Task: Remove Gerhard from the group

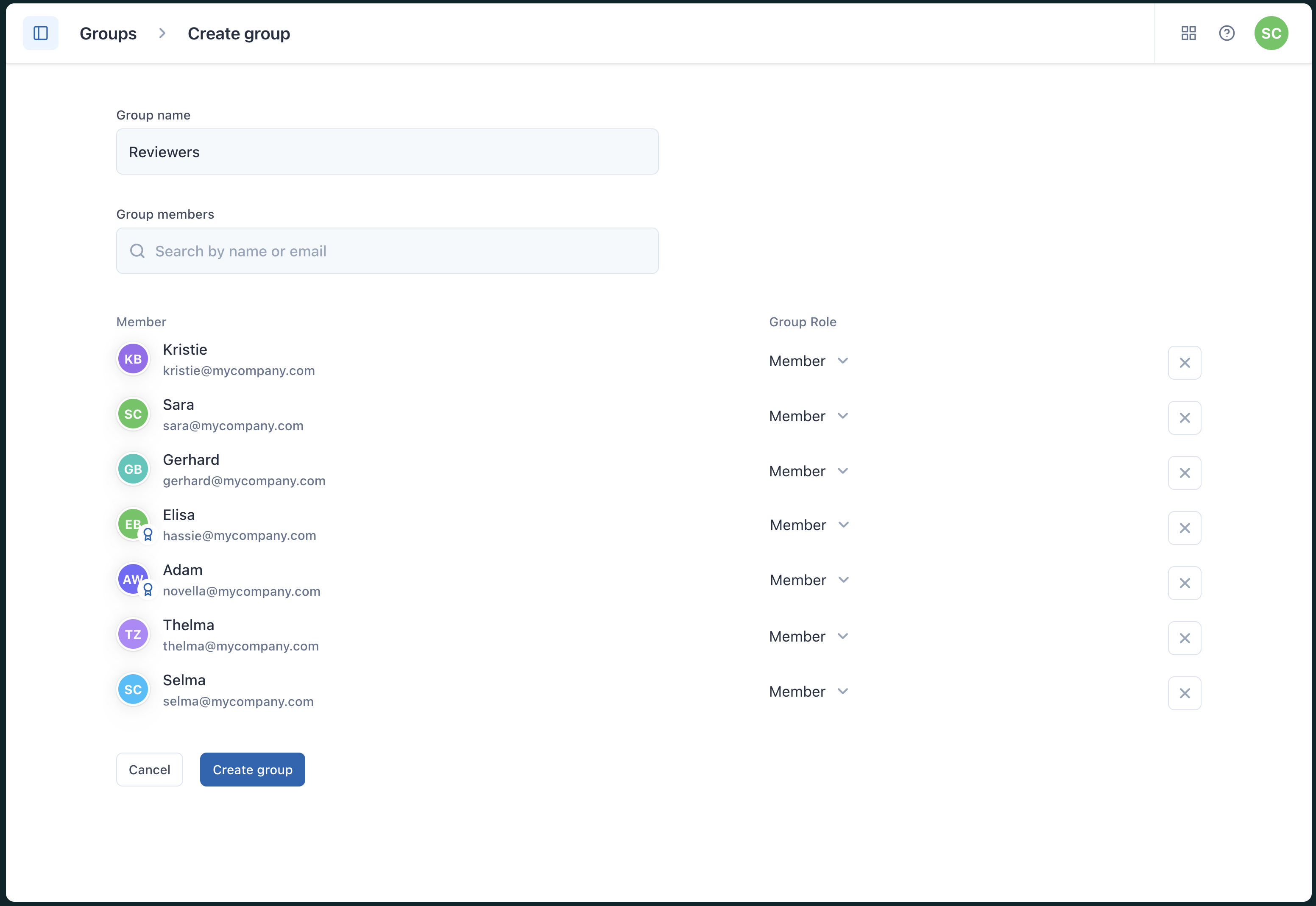Action: pyautogui.click(x=1184, y=473)
